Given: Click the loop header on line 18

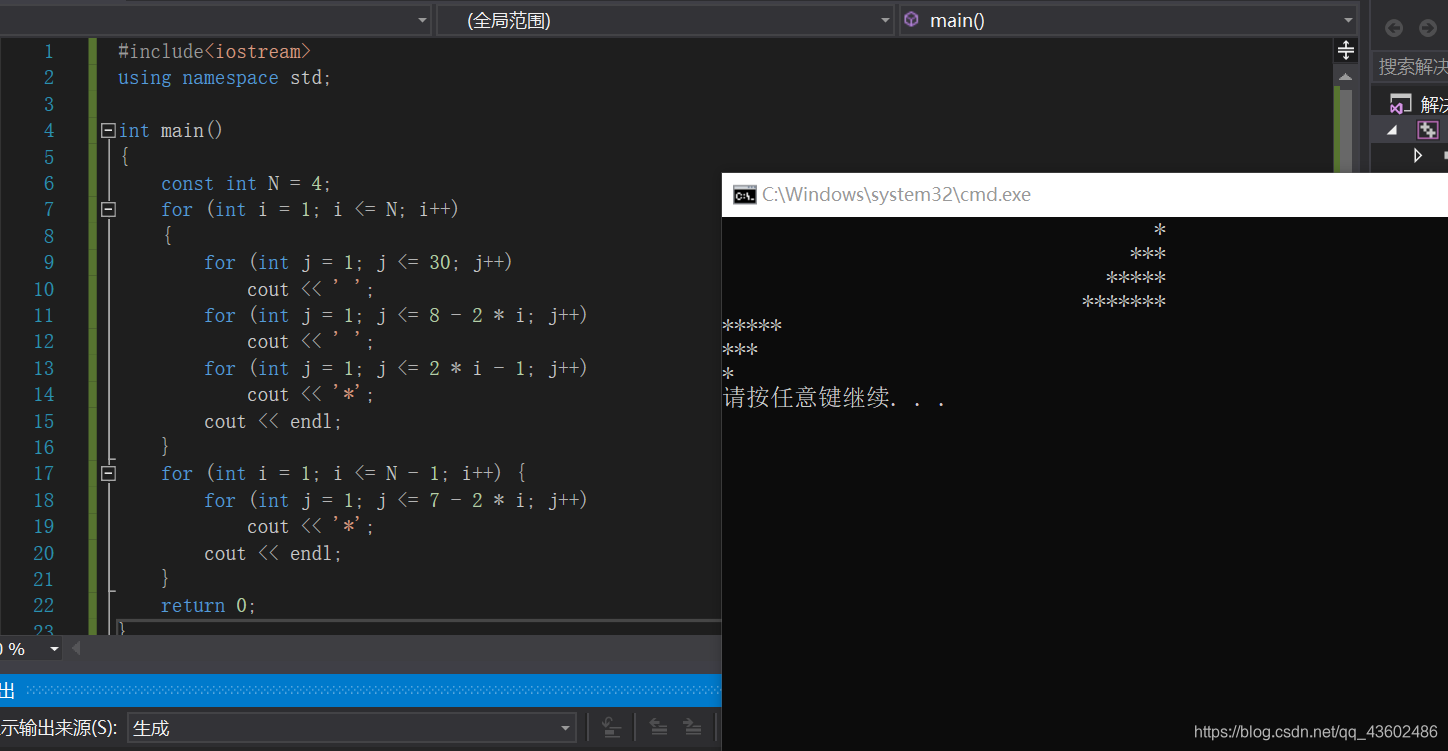Looking at the screenshot, I should [x=396, y=500].
